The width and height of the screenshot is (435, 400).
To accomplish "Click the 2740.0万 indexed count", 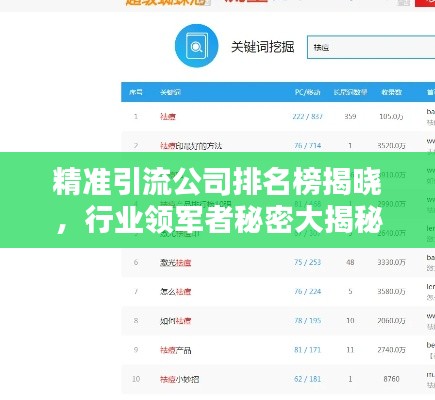I will click(392, 350).
